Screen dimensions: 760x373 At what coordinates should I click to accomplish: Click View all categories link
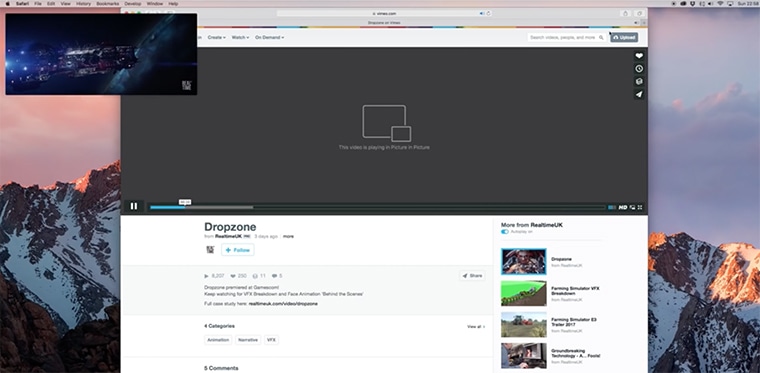click(x=476, y=327)
